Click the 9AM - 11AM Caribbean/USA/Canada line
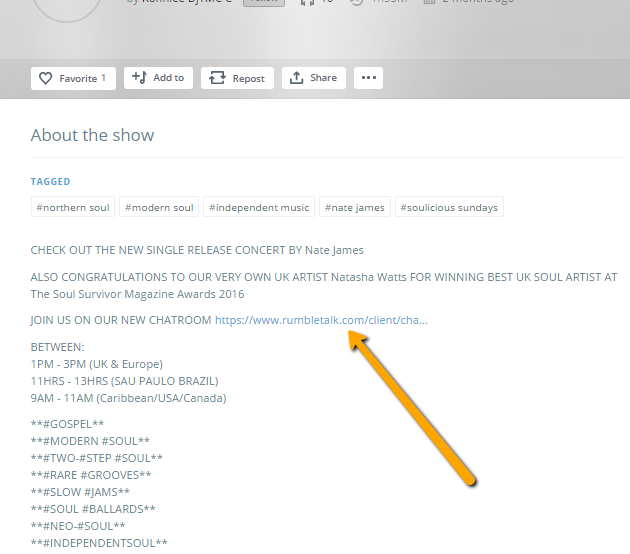The height and width of the screenshot is (554, 630). click(129, 398)
